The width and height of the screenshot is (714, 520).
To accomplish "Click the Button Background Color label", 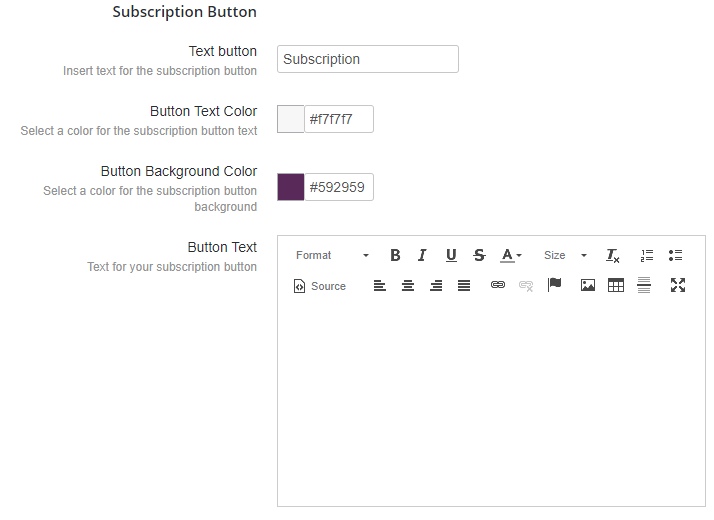I will pyautogui.click(x=179, y=171).
